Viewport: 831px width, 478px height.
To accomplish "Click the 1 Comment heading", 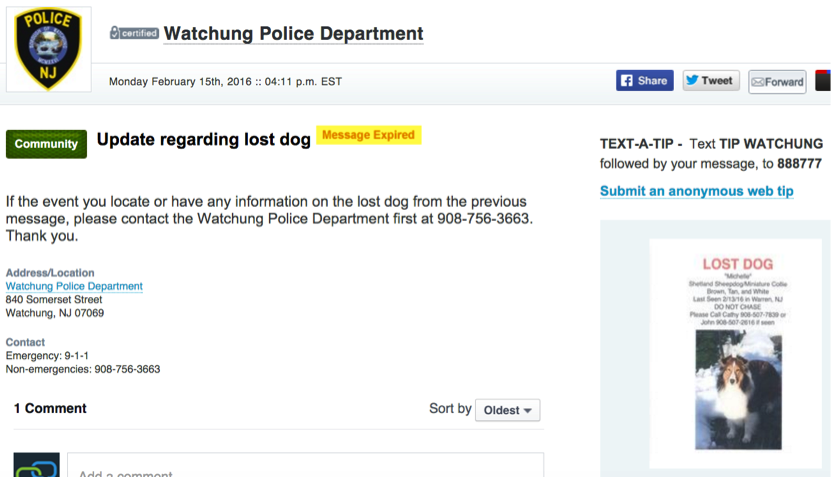I will (x=50, y=408).
